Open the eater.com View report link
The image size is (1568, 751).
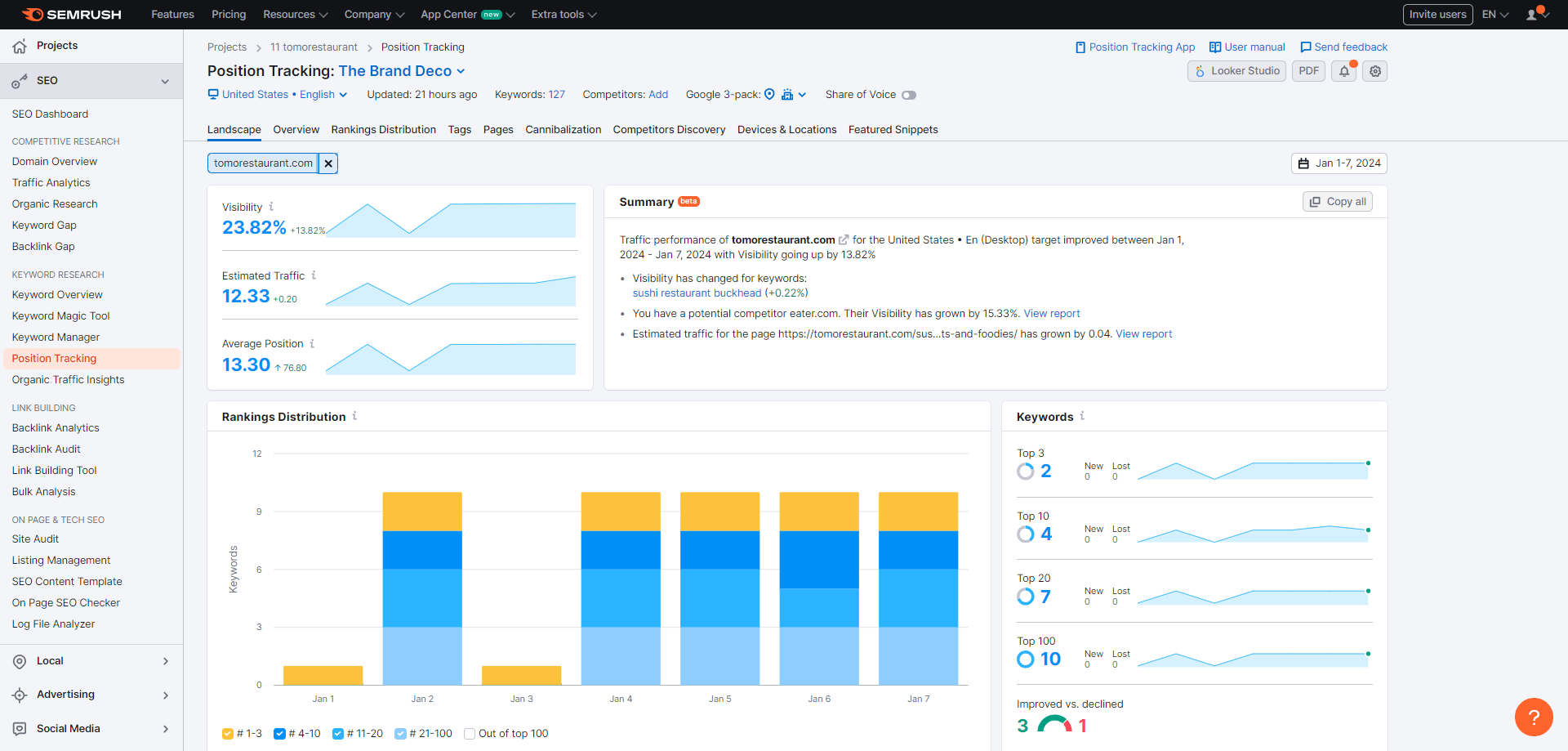point(1051,313)
